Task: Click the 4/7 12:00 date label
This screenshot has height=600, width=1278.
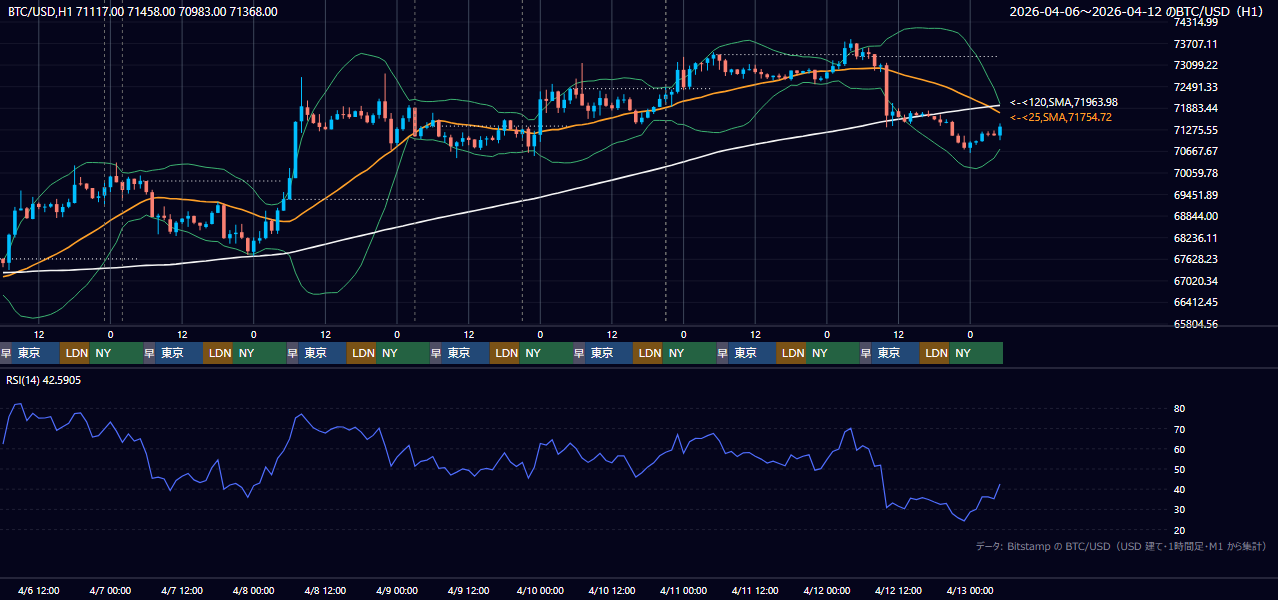Action: coord(182,590)
